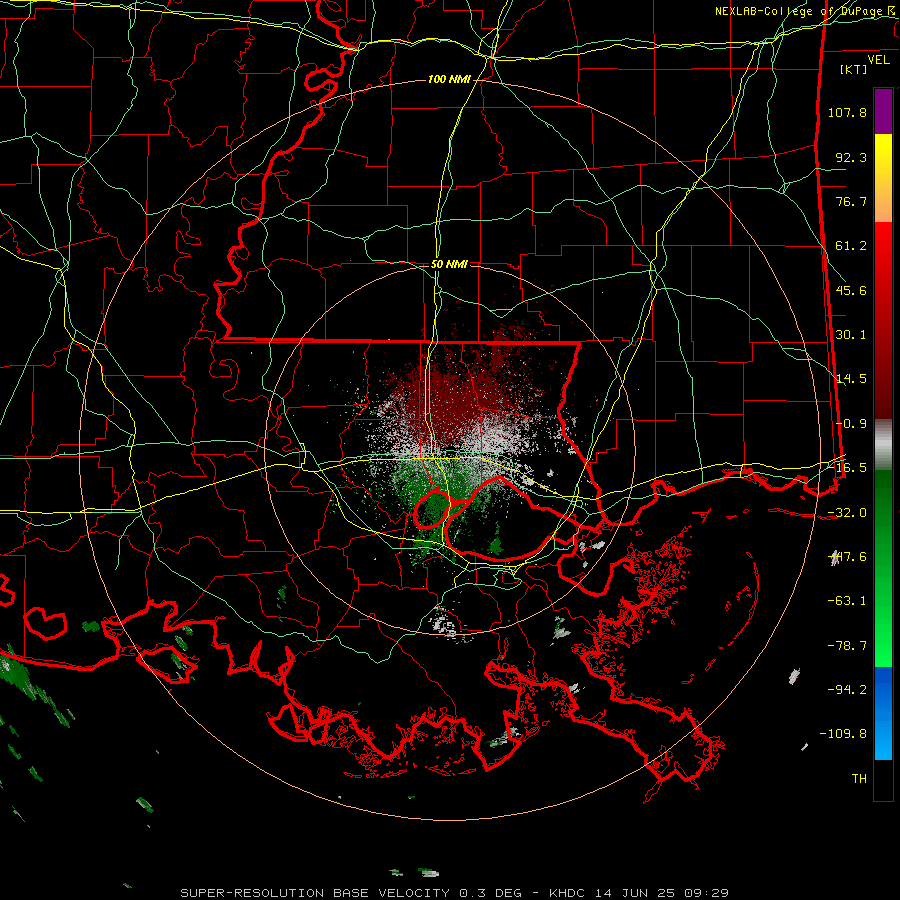Click the 100 NMI range ring label
Image resolution: width=900 pixels, height=900 pixels.
[448, 79]
